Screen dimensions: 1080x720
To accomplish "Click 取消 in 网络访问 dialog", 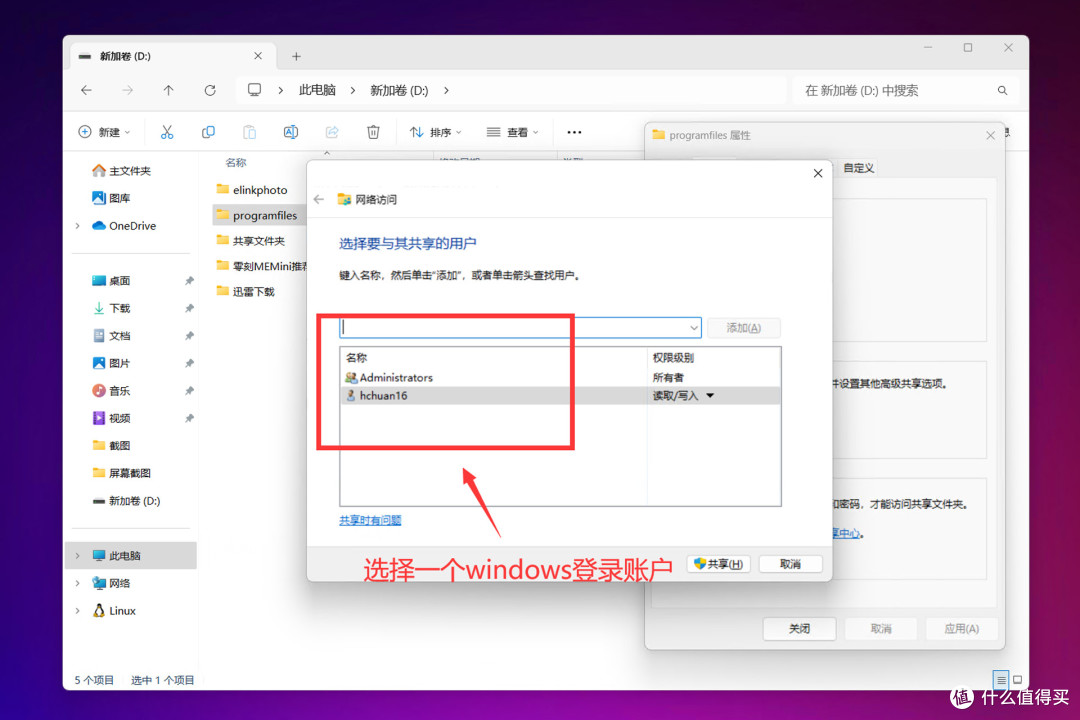I will click(790, 564).
